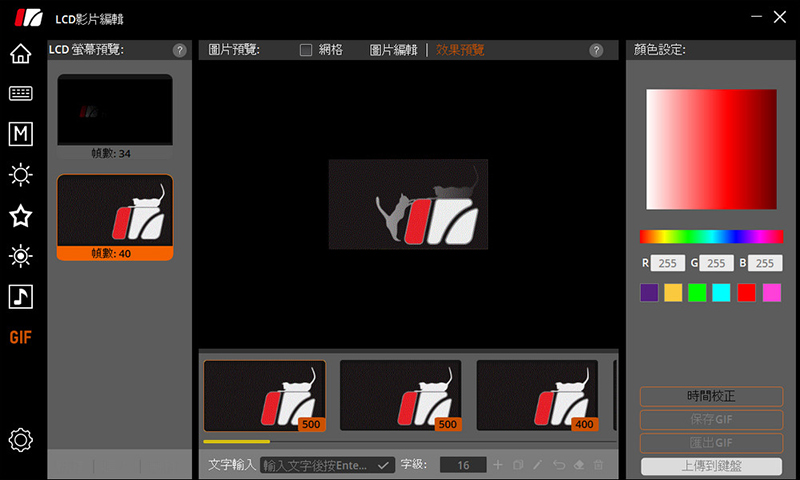
Task: Open the settings gear icon
Action: [x=20, y=440]
